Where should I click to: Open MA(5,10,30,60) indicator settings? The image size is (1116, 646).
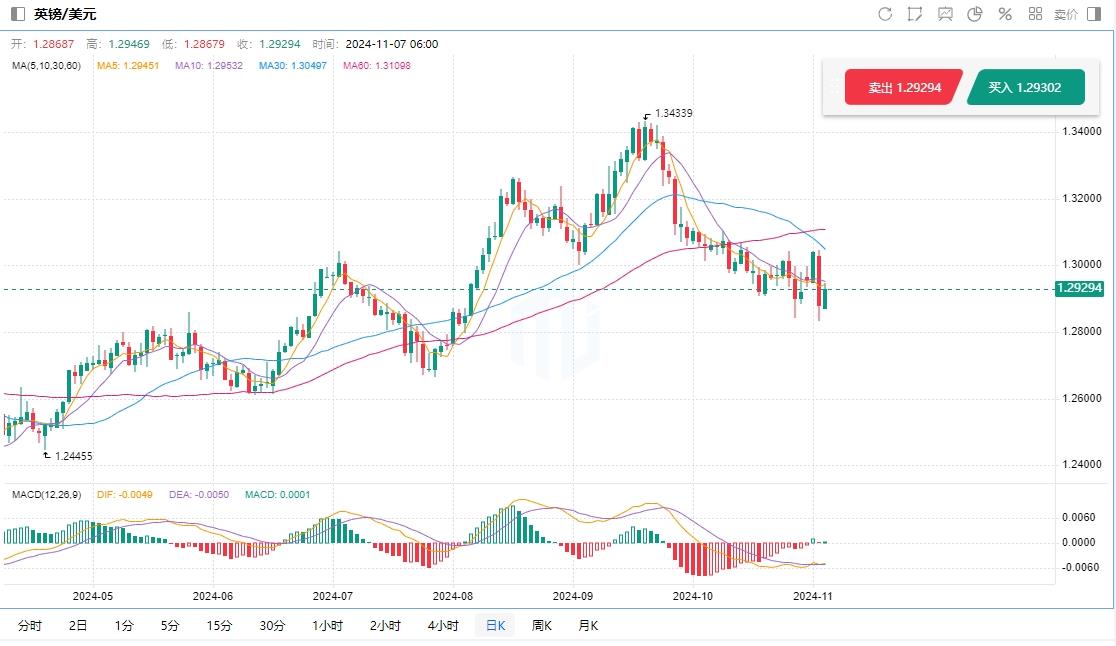(x=47, y=66)
